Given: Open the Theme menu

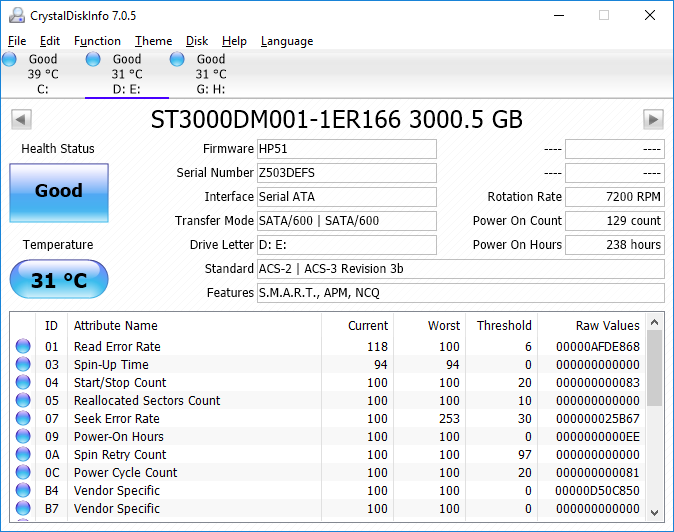Looking at the screenshot, I should click(153, 41).
